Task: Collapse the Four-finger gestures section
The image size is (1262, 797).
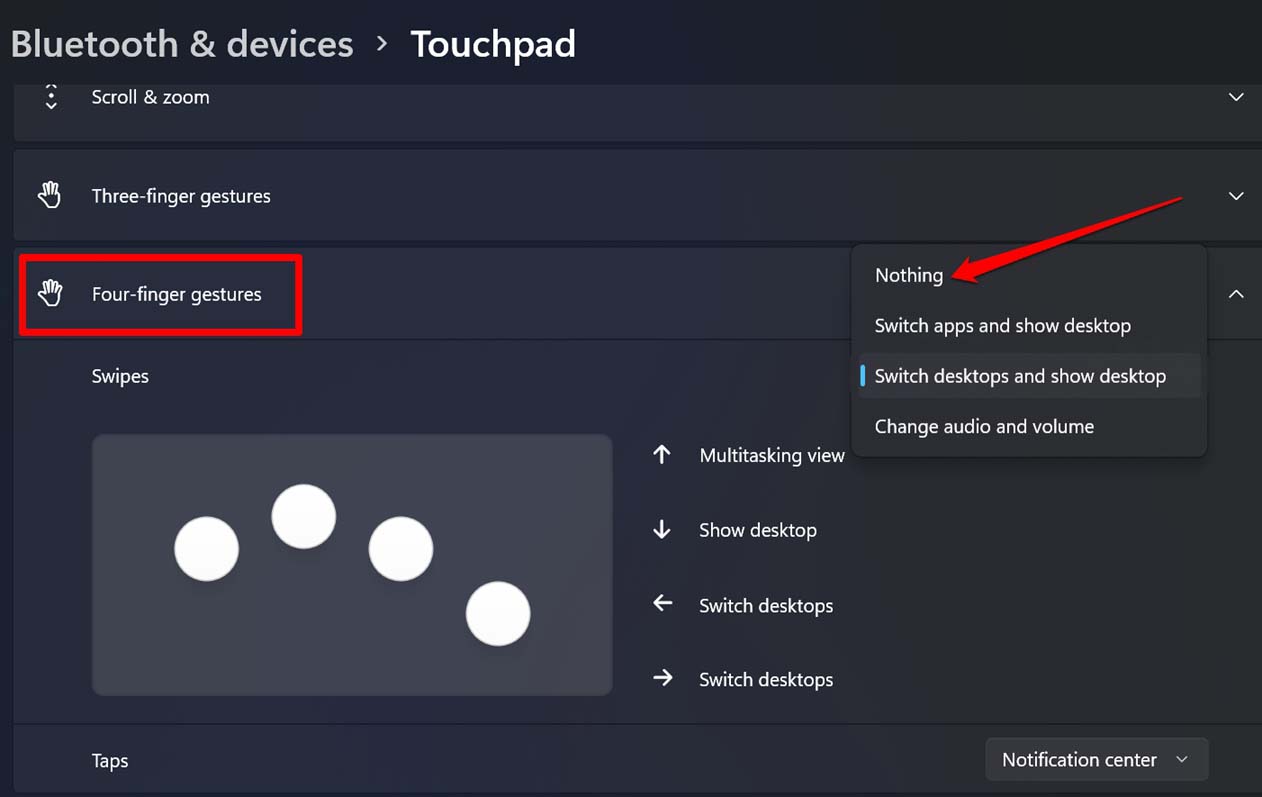Action: click(1236, 294)
